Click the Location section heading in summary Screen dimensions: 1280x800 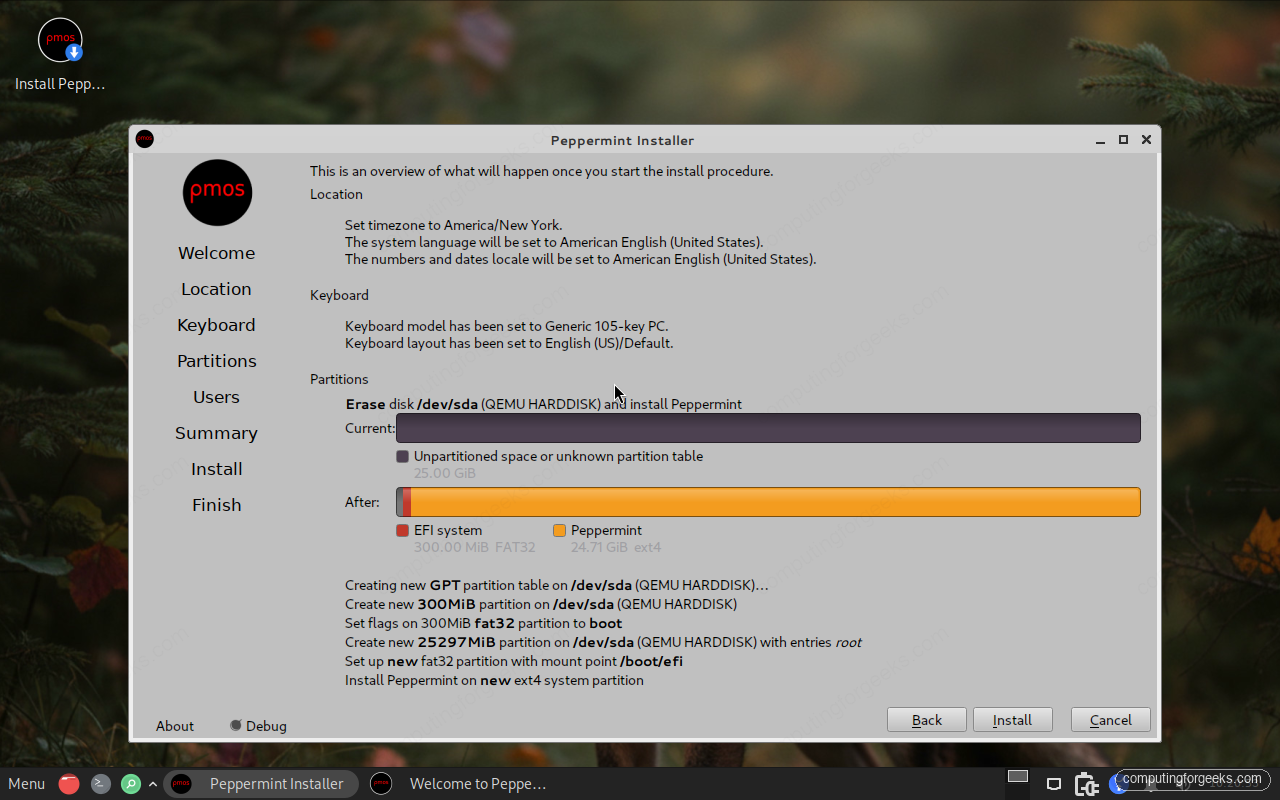[336, 194]
